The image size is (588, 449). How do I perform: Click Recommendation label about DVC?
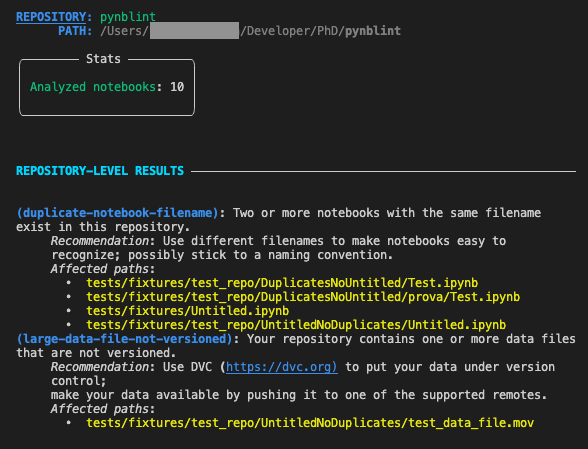100,367
